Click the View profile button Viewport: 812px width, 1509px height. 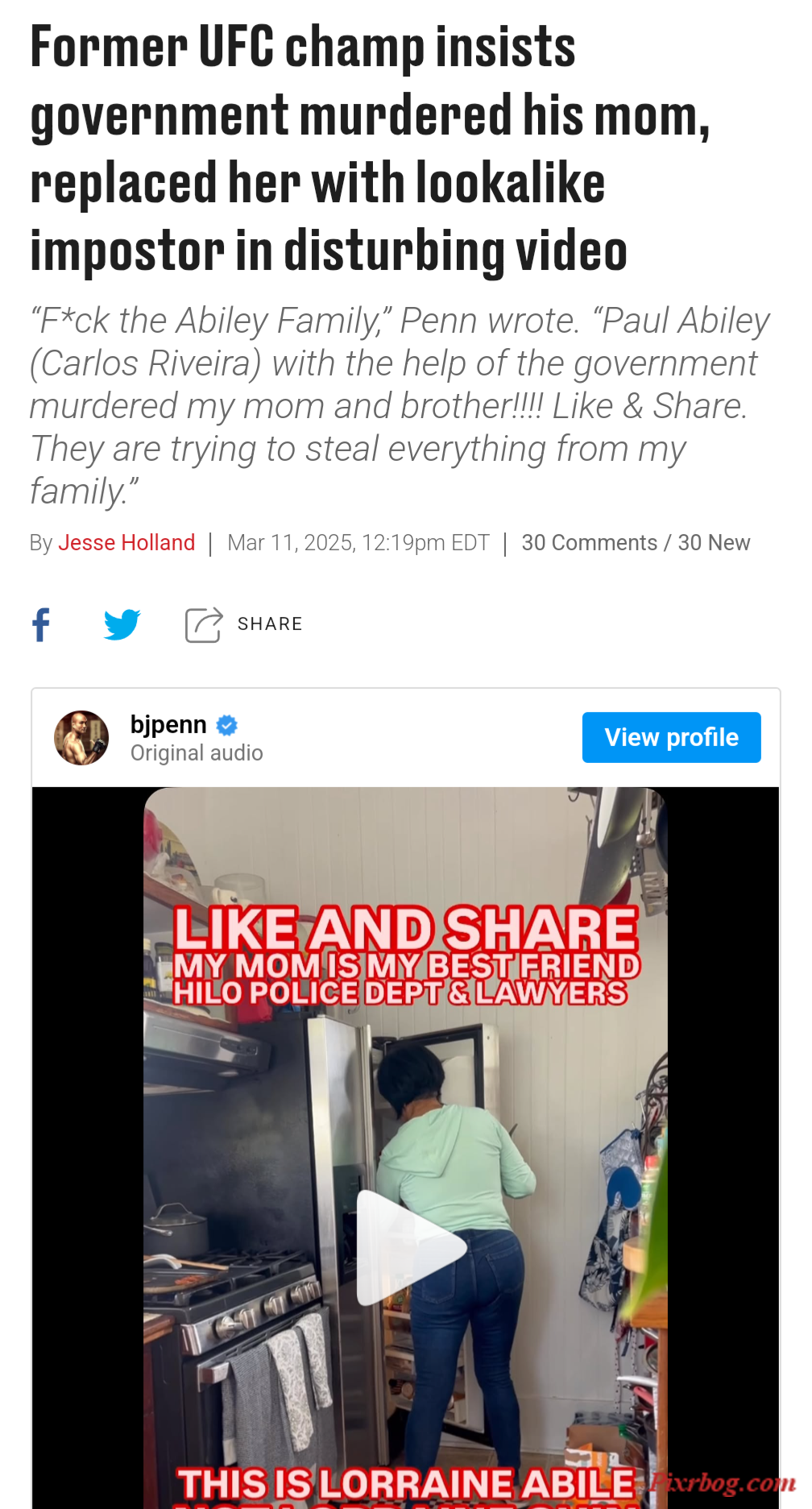(672, 737)
